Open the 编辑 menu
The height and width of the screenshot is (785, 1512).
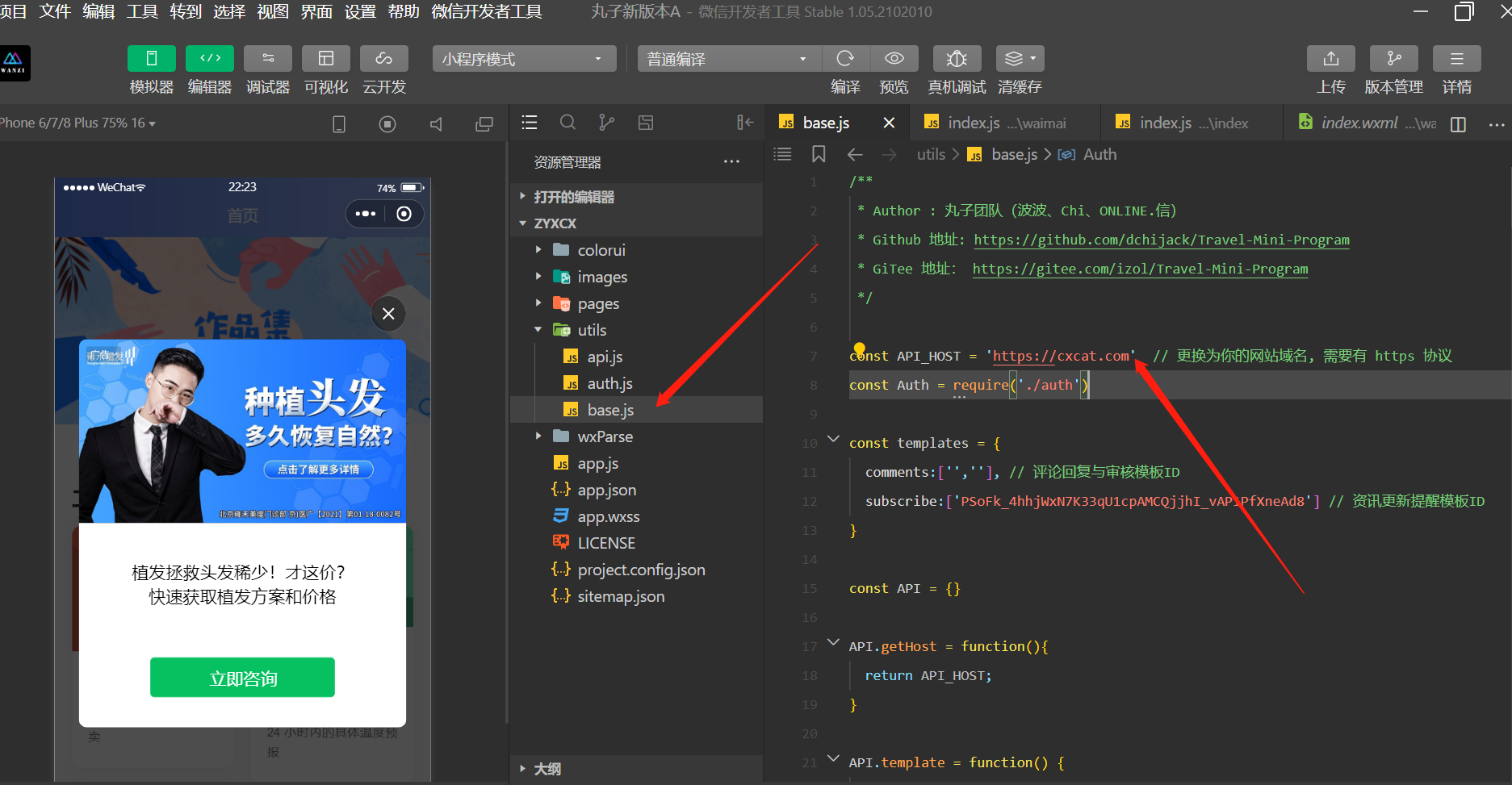(98, 11)
